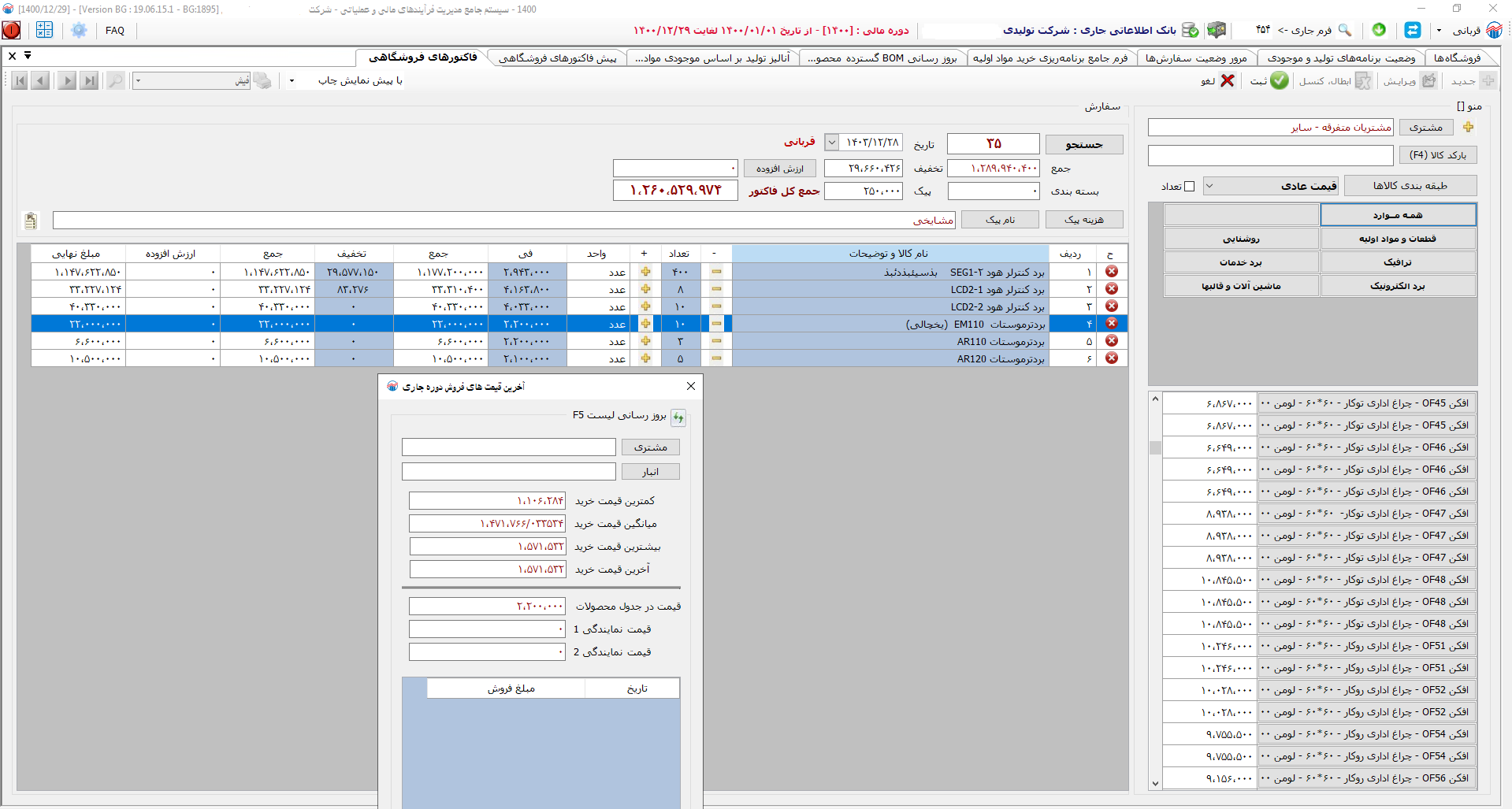Switch to فروشگاه‌ها tab
The width and height of the screenshot is (1512, 809).
tap(1457, 58)
